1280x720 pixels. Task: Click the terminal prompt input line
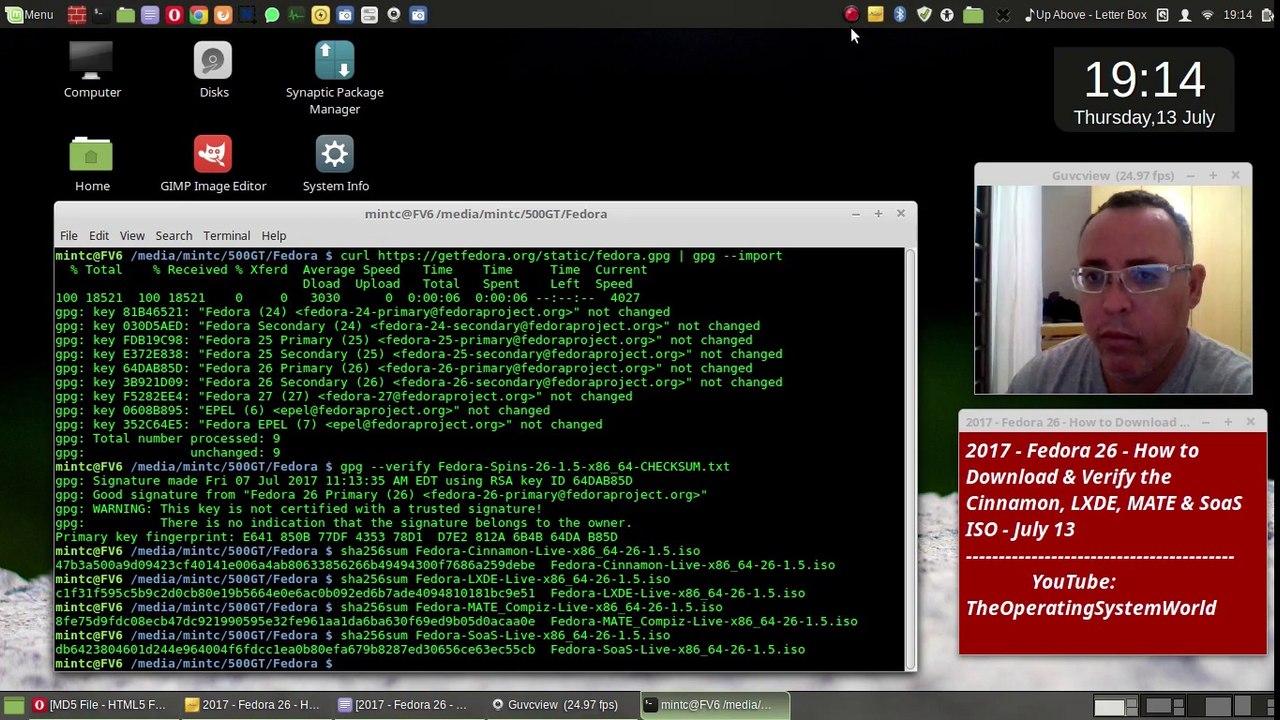[x=480, y=663]
